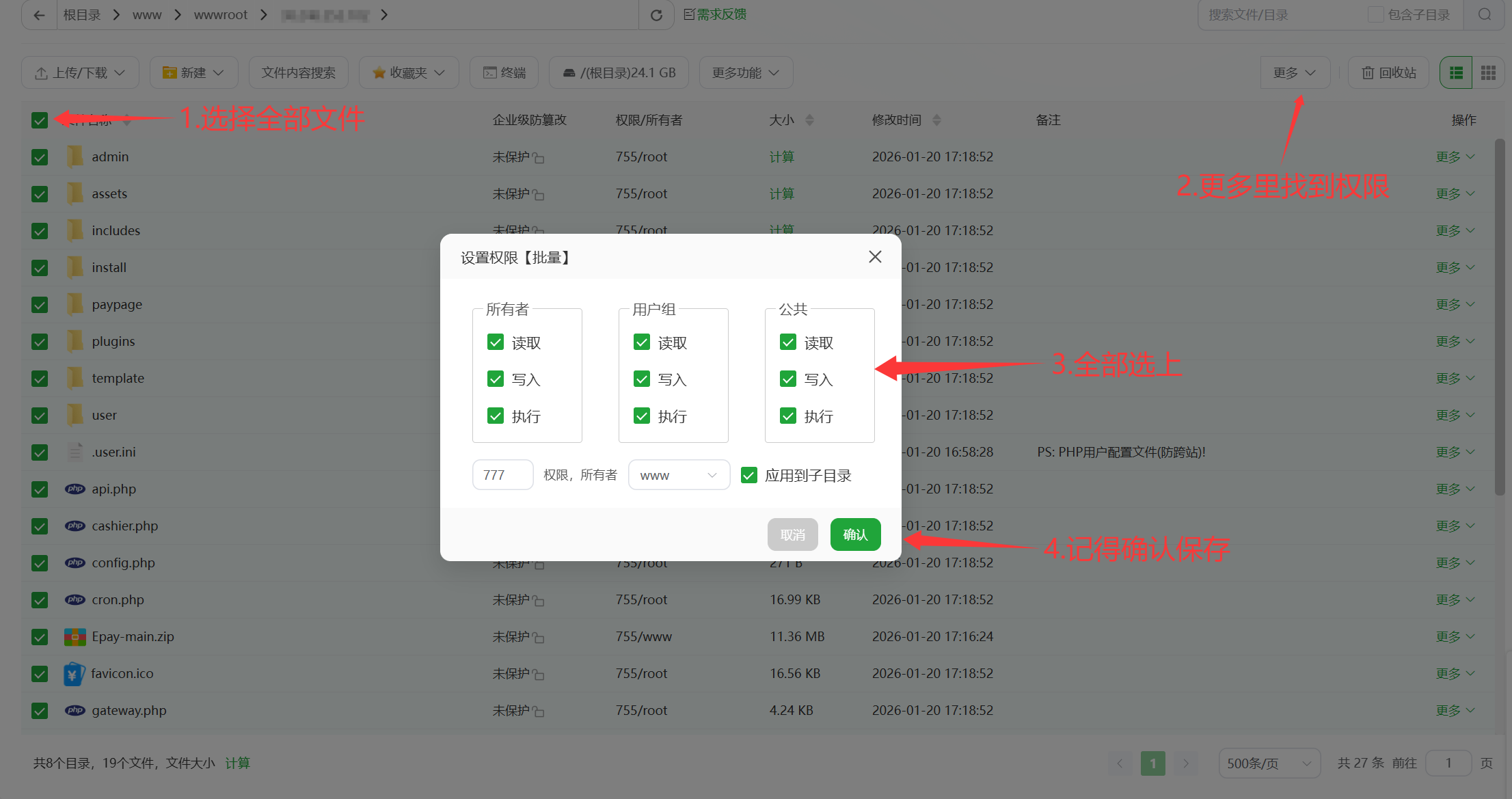Click the 777 permission input field
The height and width of the screenshot is (799, 1512).
[x=502, y=475]
